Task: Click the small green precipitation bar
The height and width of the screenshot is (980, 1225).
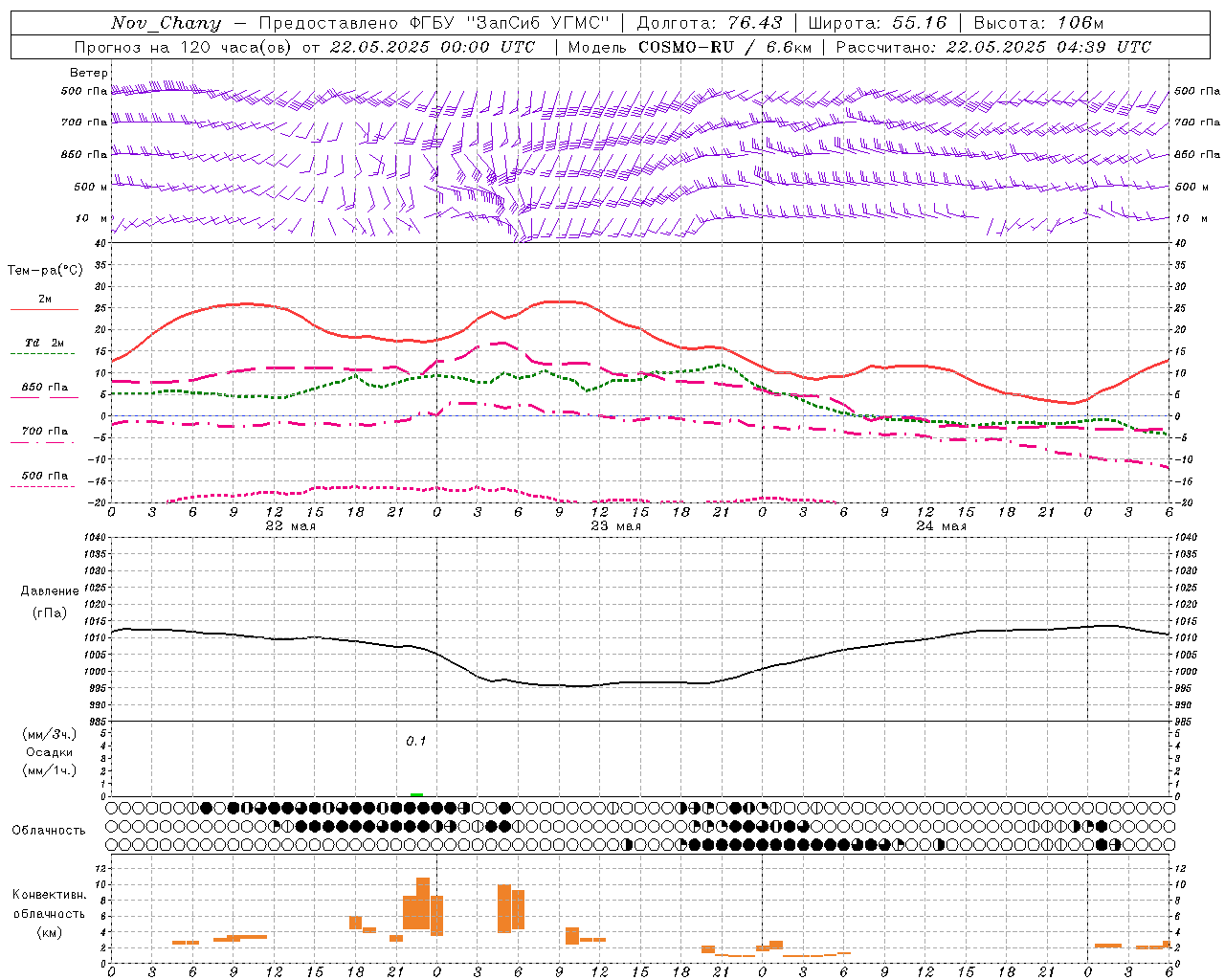Action: [x=416, y=794]
